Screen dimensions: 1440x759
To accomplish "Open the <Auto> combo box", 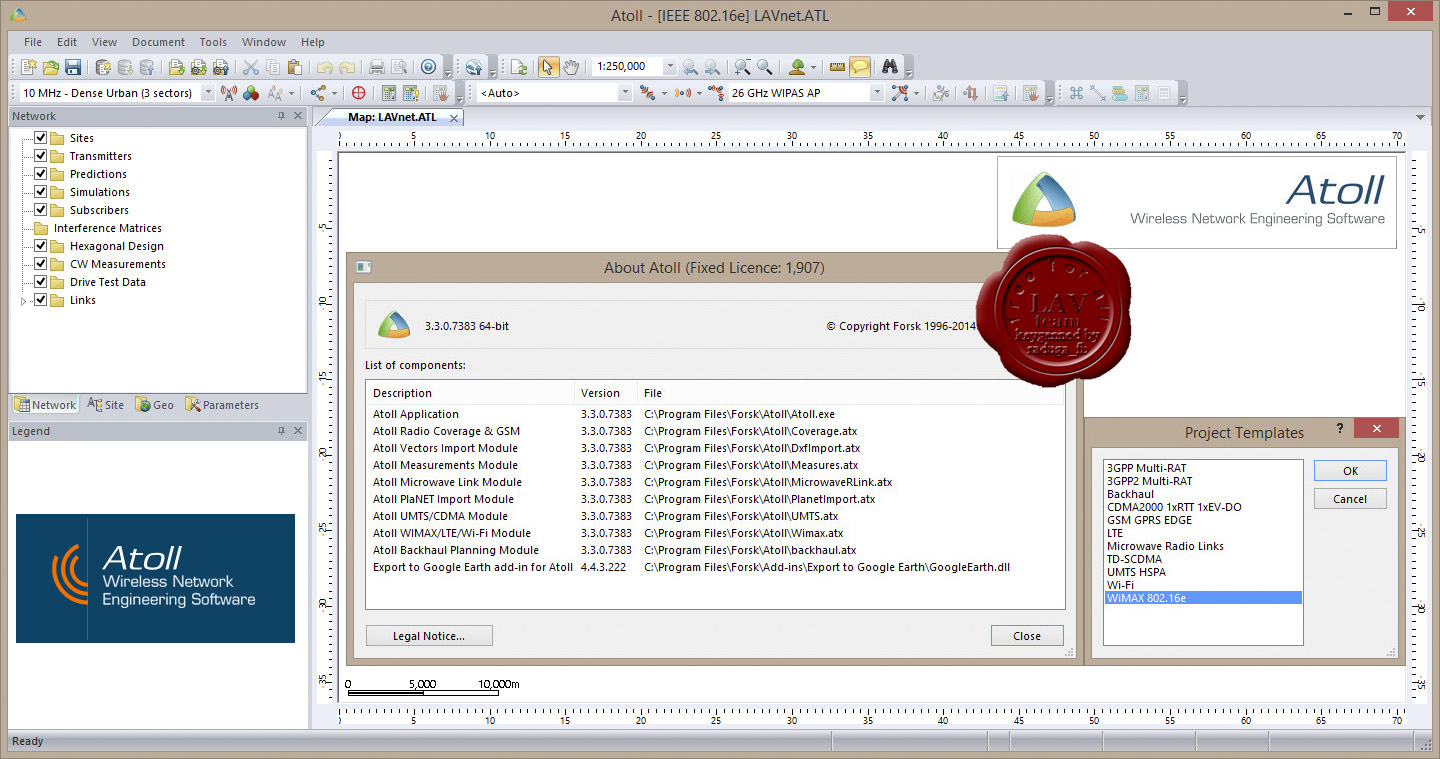I will 625,93.
